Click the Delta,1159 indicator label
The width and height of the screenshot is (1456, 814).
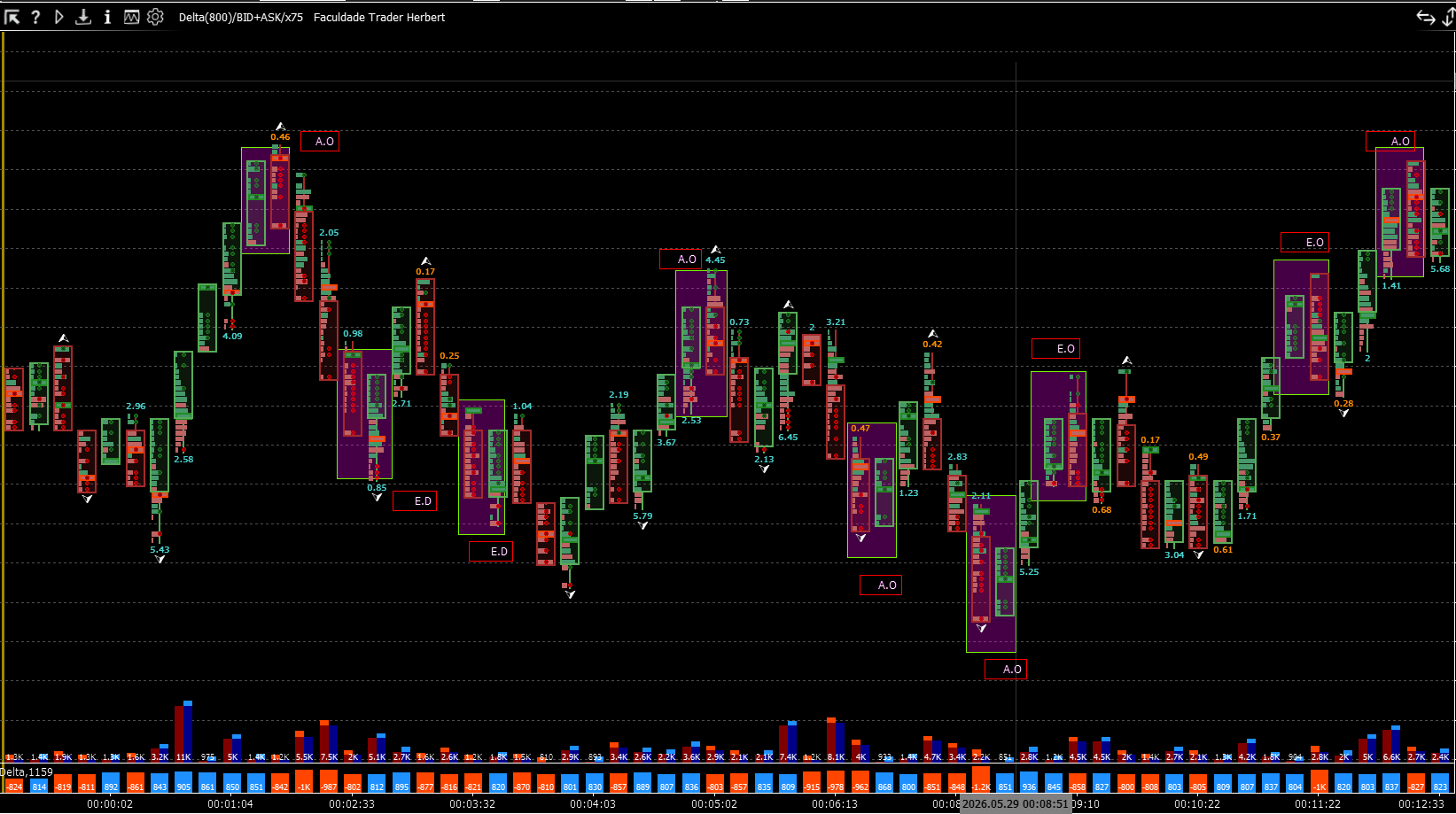[x=27, y=772]
